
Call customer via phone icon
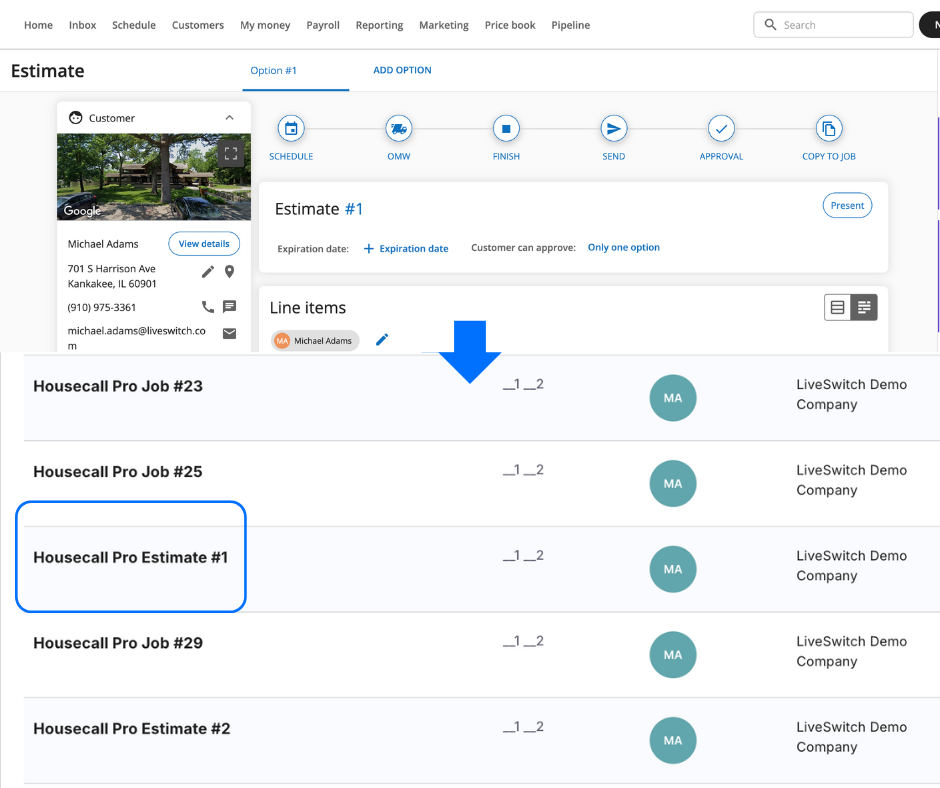pyautogui.click(x=207, y=307)
